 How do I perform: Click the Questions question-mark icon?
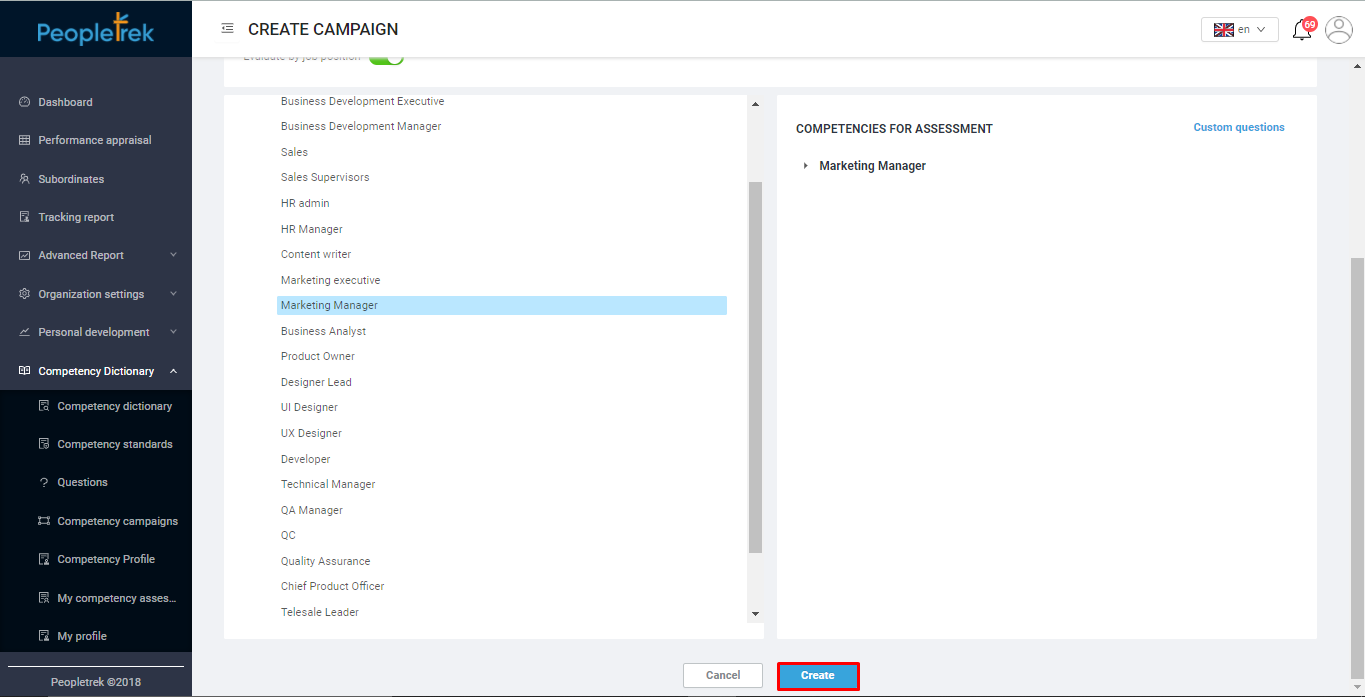44,482
